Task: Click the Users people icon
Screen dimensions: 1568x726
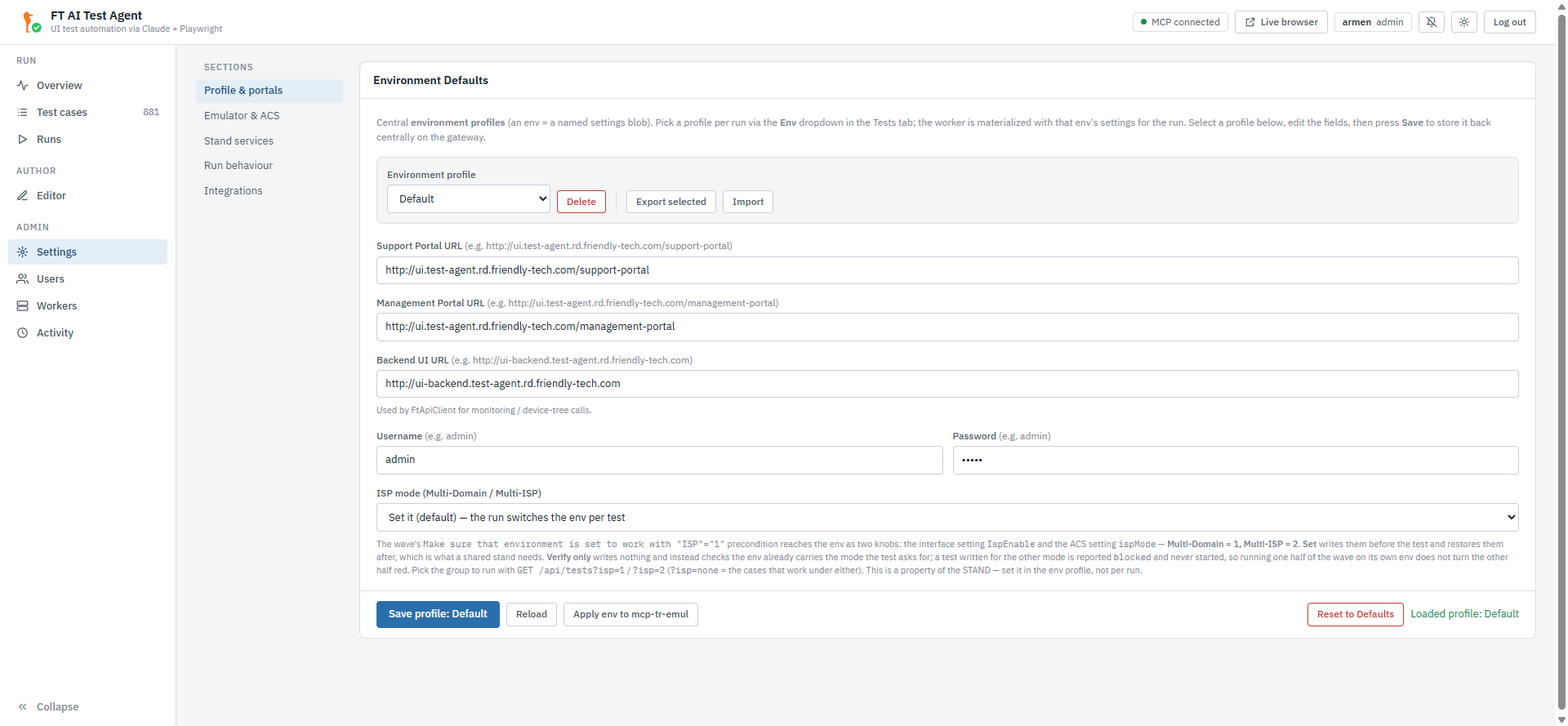Action: [22, 279]
